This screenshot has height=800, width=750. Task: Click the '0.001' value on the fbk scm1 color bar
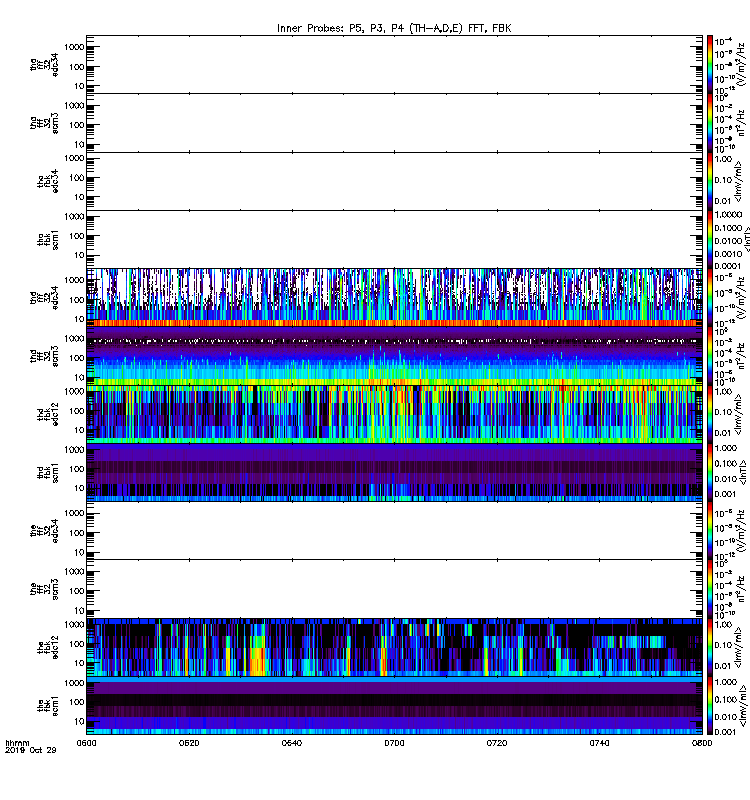click(x=726, y=732)
